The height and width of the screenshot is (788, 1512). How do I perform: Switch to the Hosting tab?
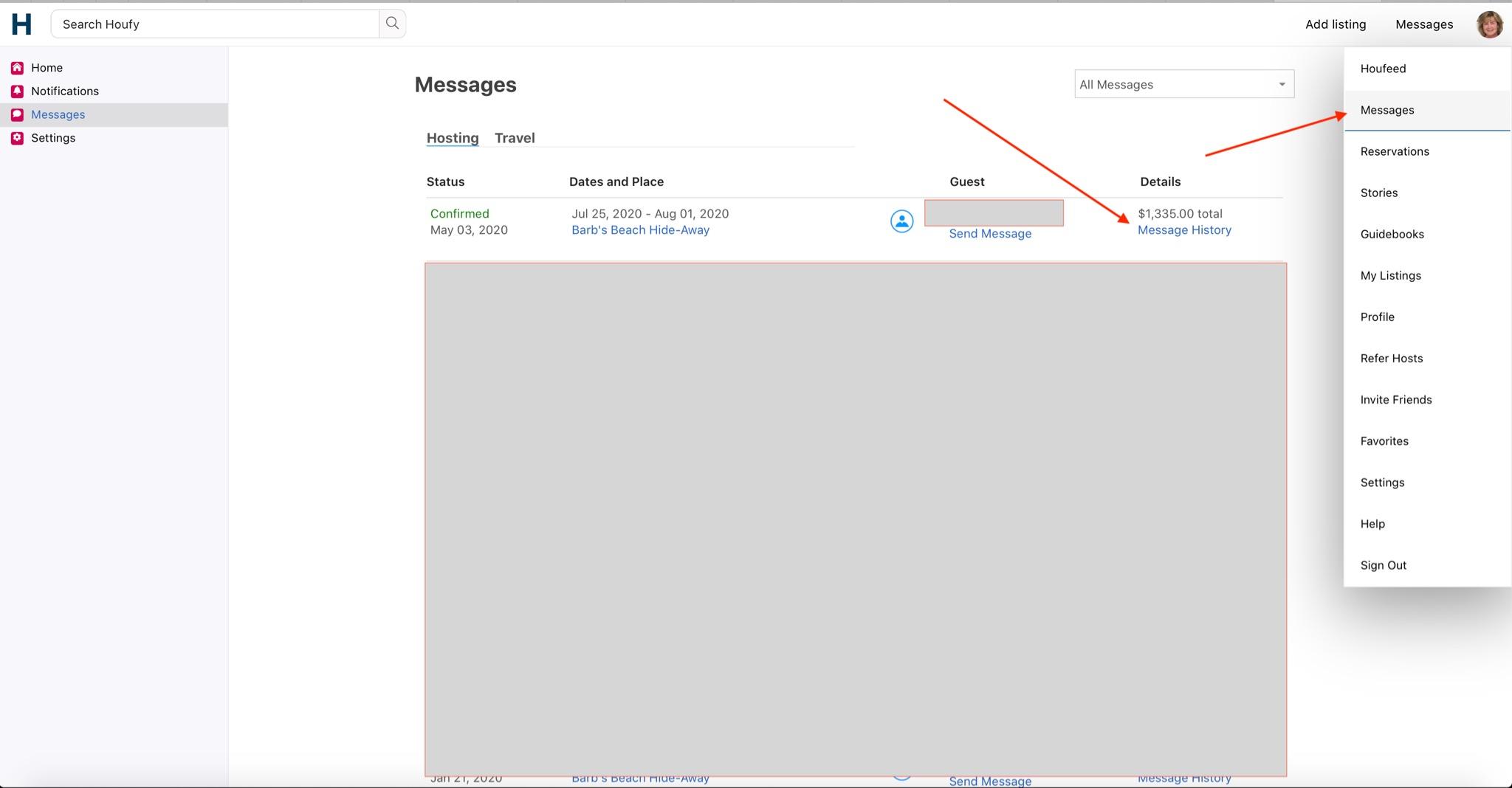click(452, 137)
